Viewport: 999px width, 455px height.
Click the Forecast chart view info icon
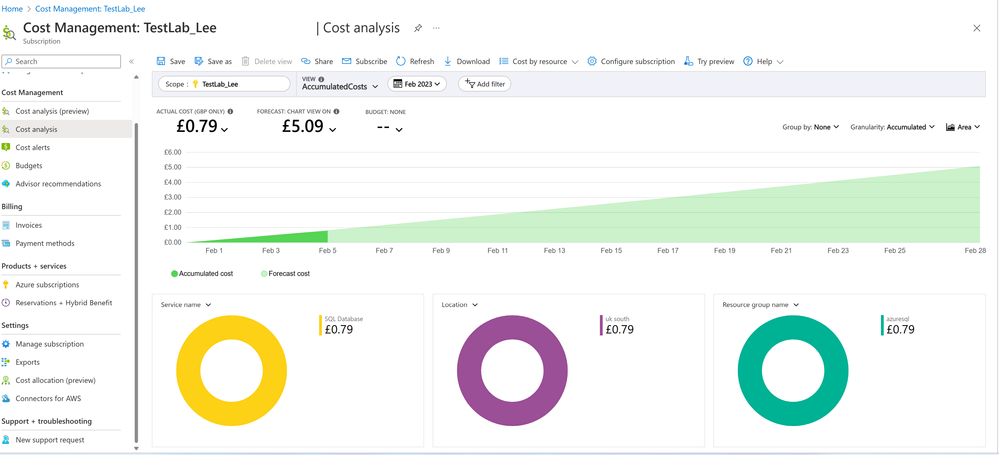(x=336, y=112)
